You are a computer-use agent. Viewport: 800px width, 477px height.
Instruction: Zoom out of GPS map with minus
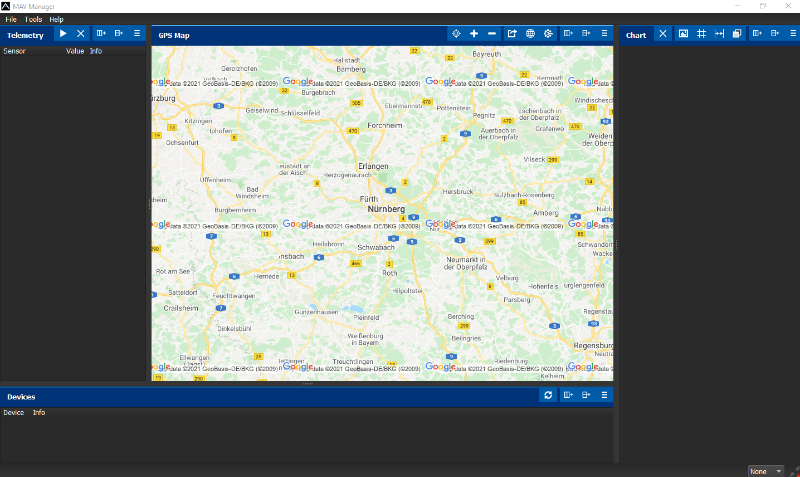[492, 34]
